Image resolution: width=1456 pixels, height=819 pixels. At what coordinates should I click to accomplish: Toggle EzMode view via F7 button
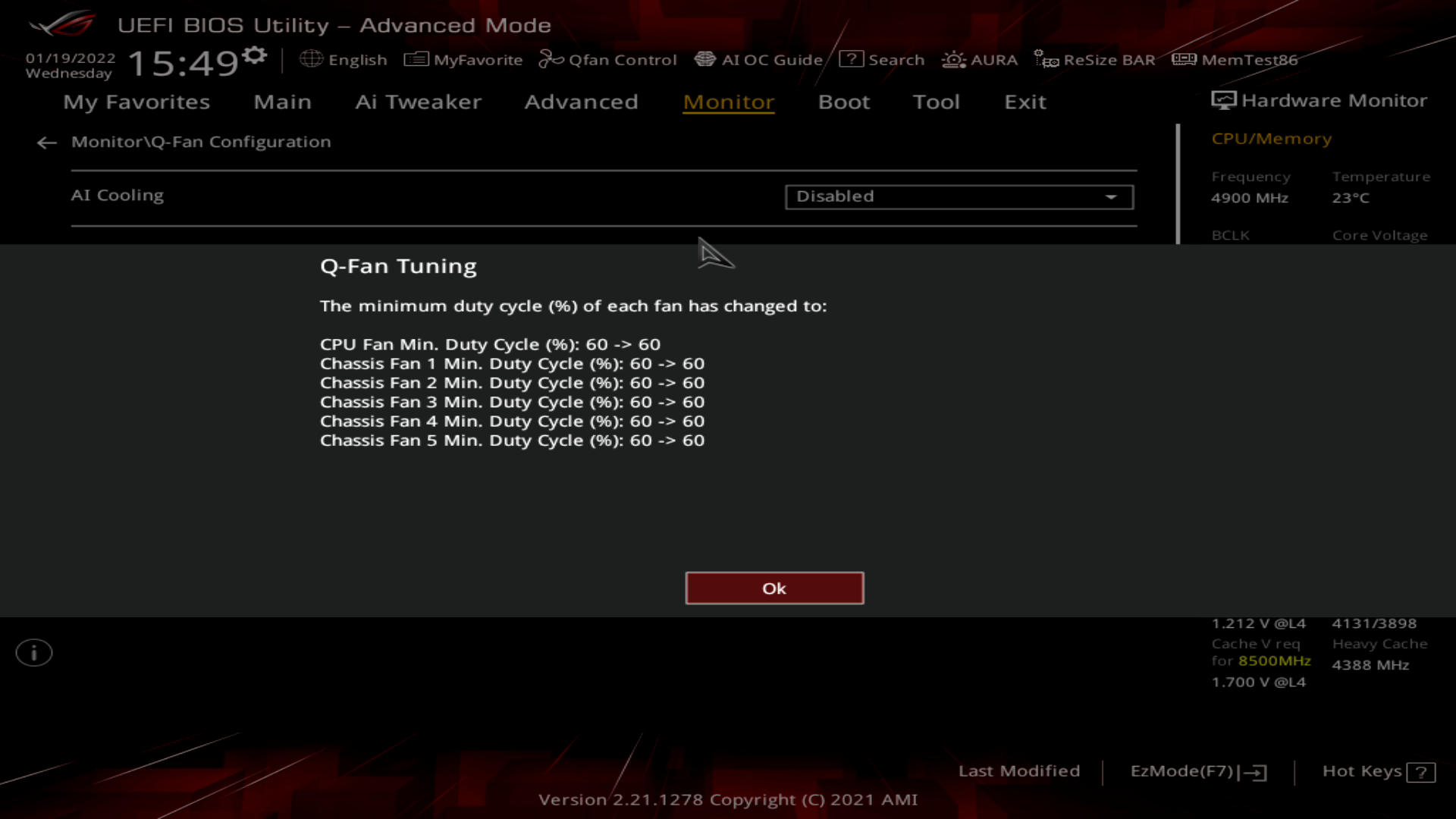(x=1198, y=771)
